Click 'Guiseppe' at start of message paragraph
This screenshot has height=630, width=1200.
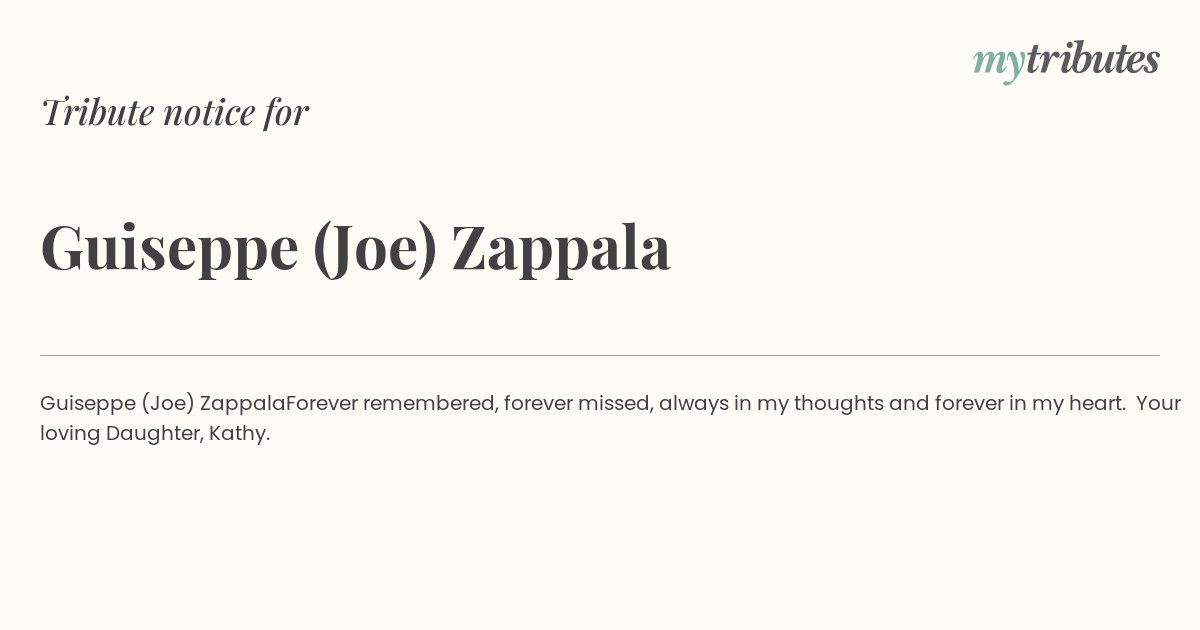(87, 404)
